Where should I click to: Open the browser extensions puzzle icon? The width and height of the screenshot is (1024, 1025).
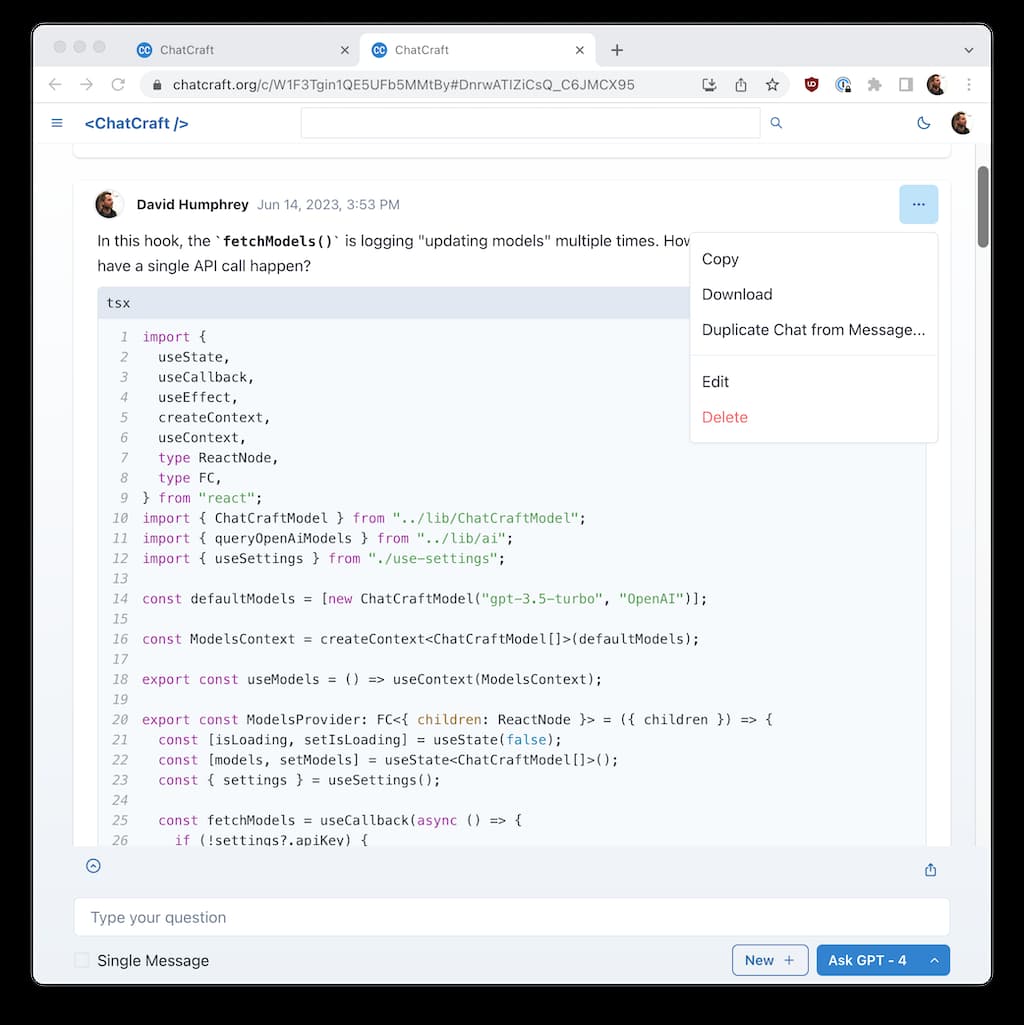[x=874, y=85]
